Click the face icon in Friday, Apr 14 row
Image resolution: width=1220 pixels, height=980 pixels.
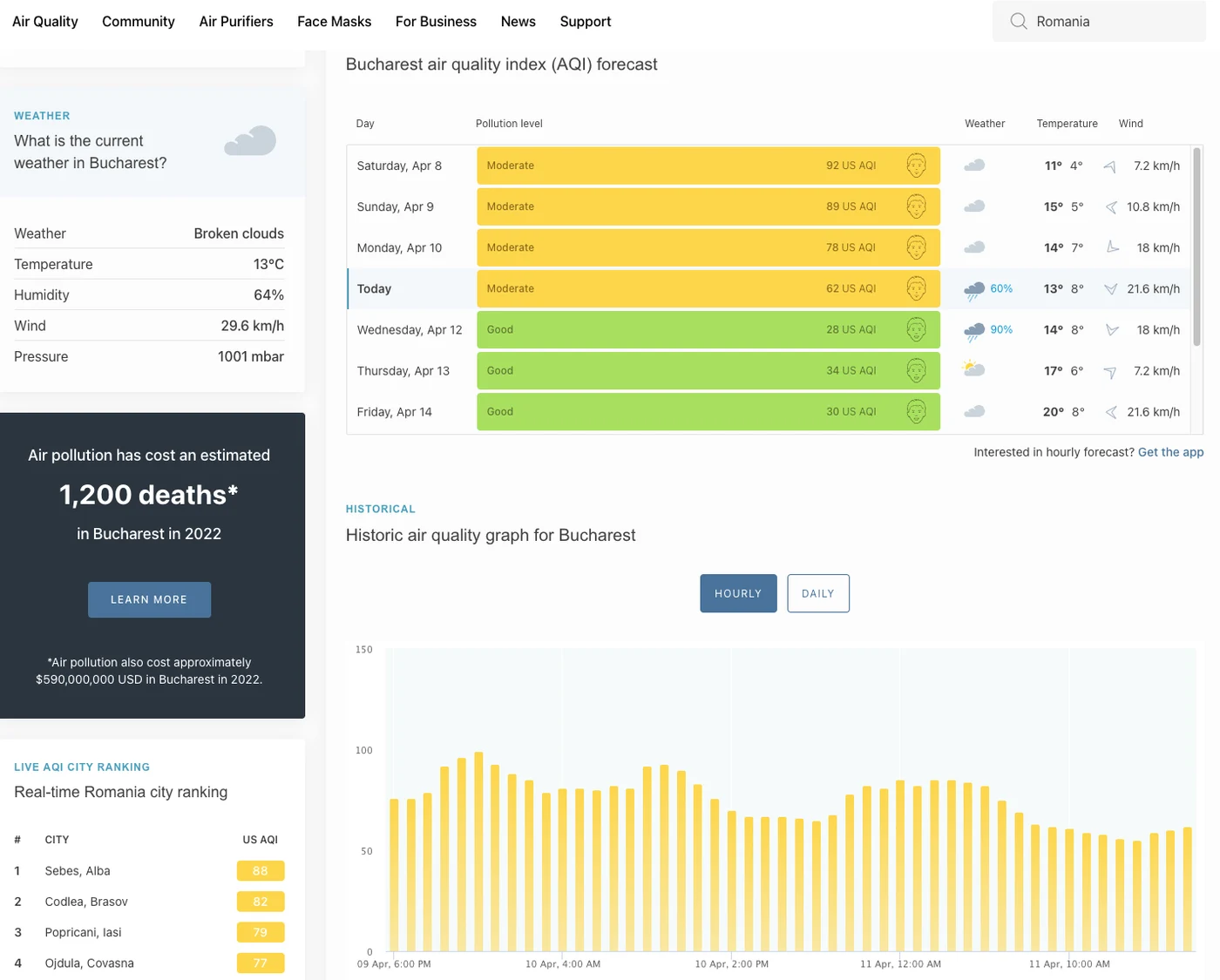pyautogui.click(x=916, y=411)
